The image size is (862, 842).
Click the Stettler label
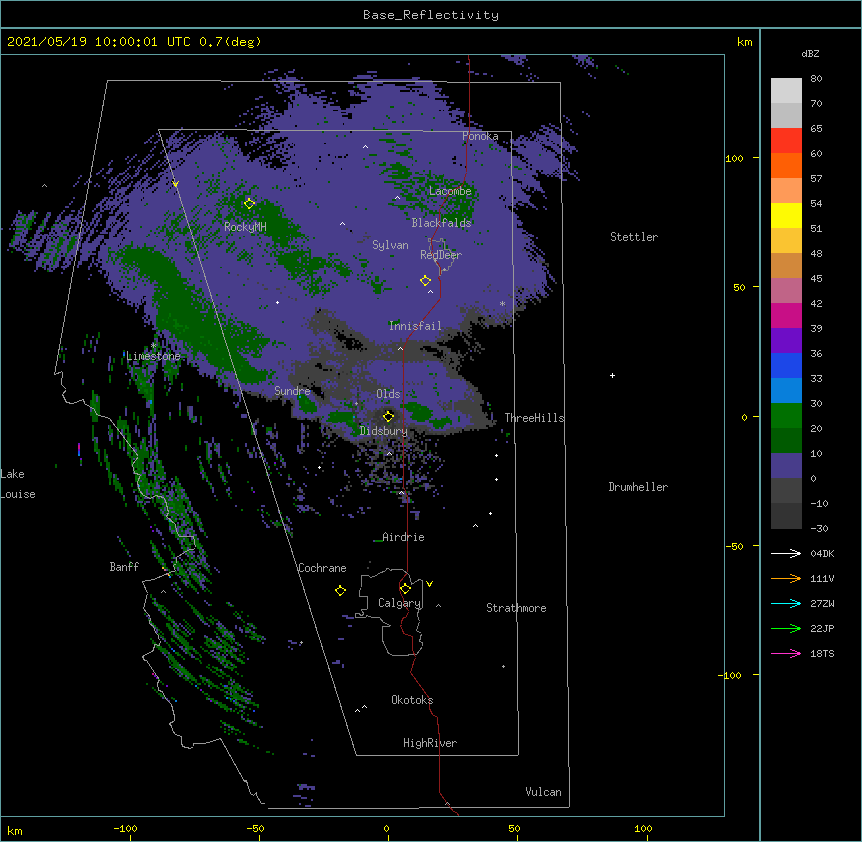634,237
